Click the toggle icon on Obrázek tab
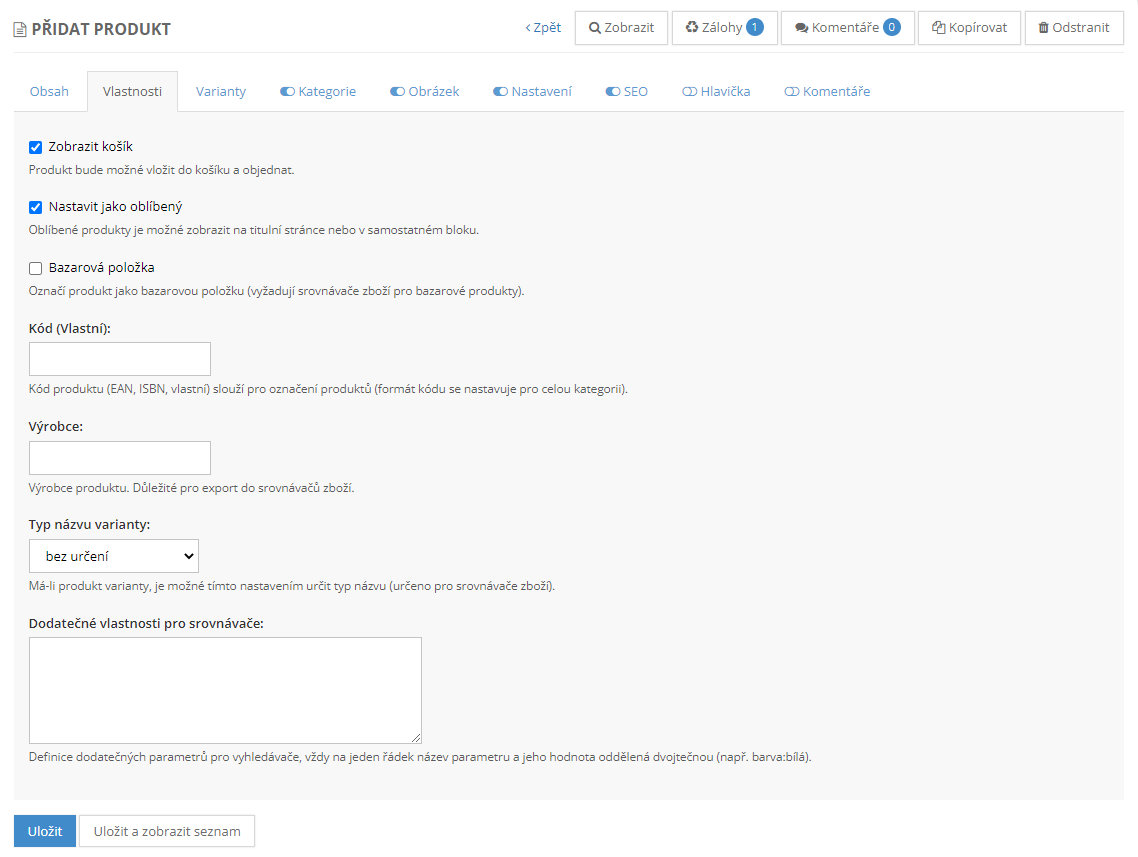The height and width of the screenshot is (857, 1138). 397,91
